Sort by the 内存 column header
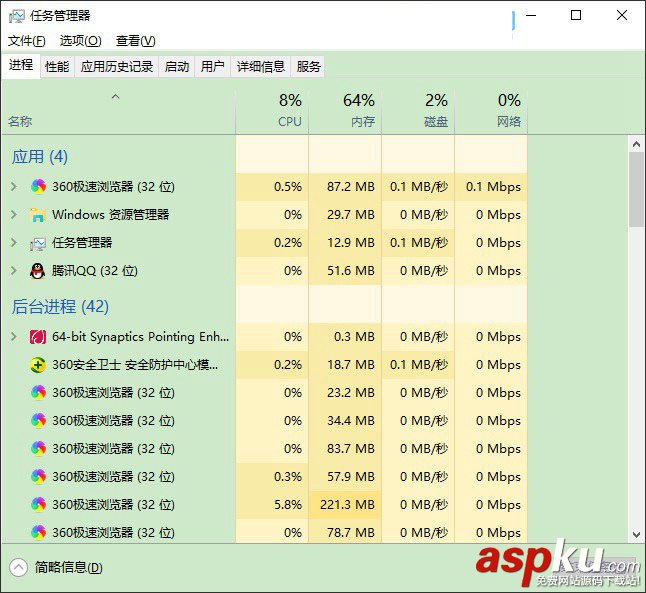The height and width of the screenshot is (593, 646). click(345, 108)
